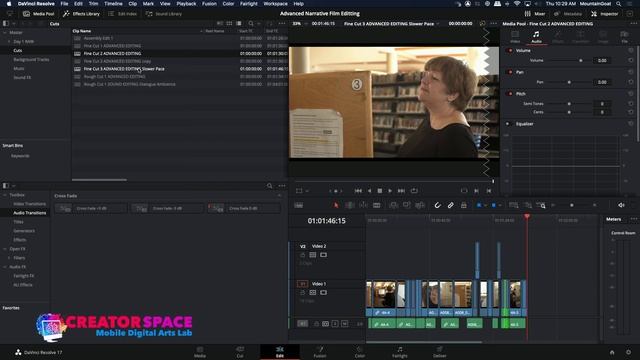Choose the Dynamic Trim Mode tool
Screen dimensions: 640x360
click(x=363, y=205)
